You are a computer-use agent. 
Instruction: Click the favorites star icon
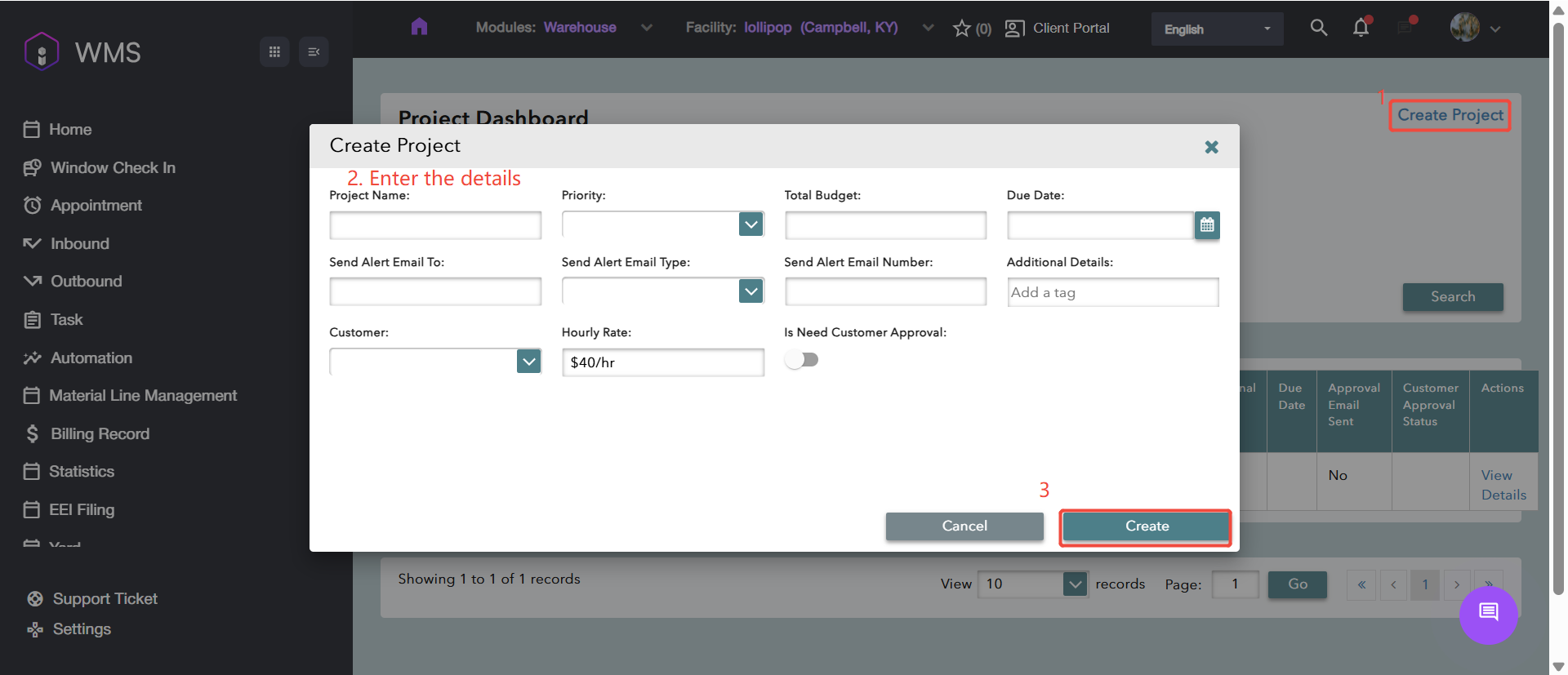[x=961, y=29]
